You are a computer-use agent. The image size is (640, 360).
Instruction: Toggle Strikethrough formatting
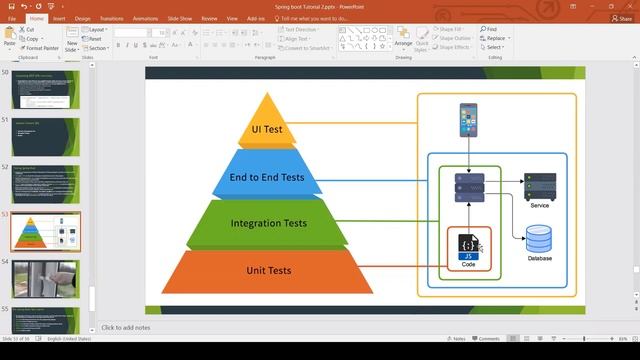153,45
